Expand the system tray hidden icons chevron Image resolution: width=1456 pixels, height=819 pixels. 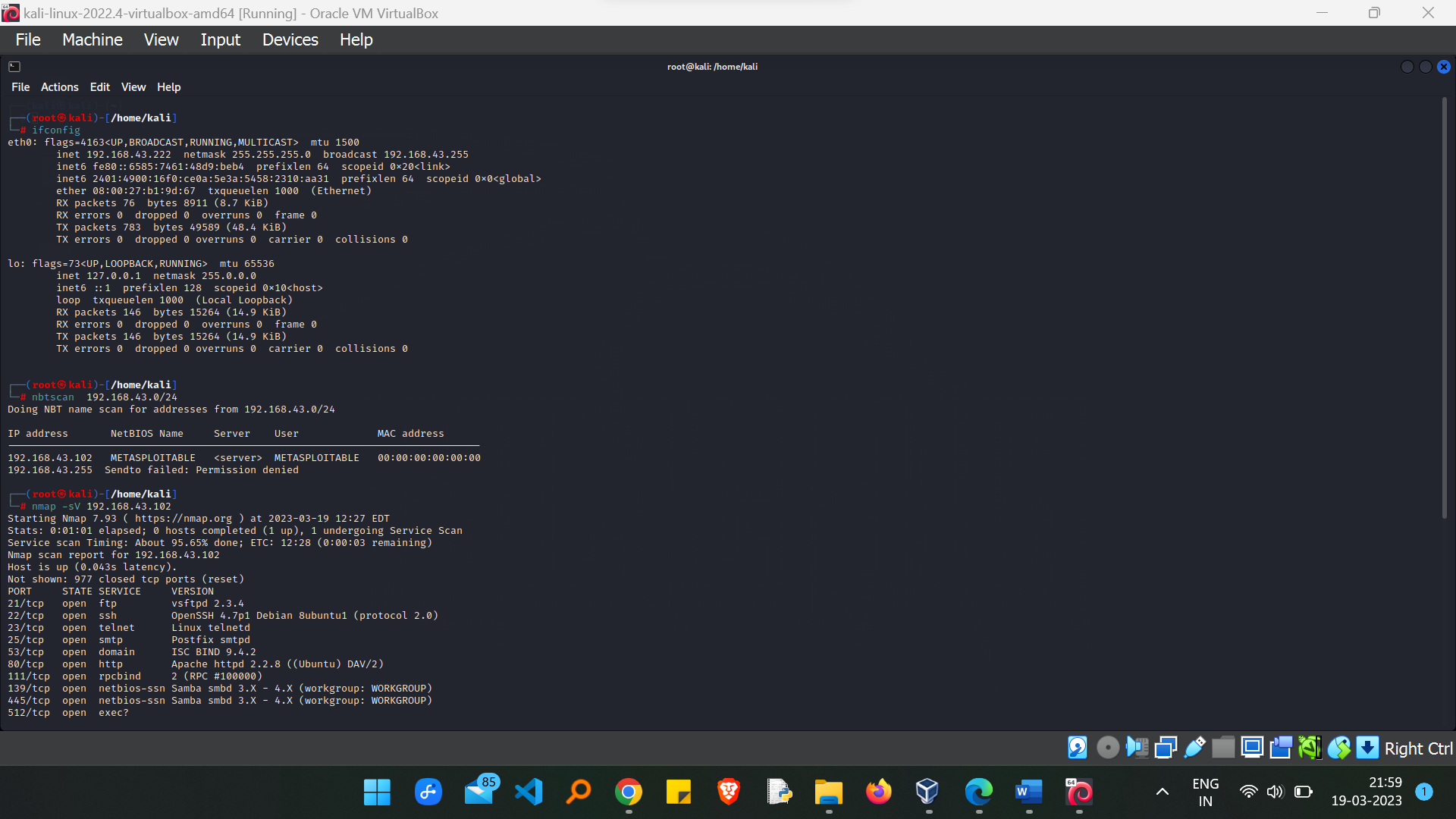coord(1162,792)
